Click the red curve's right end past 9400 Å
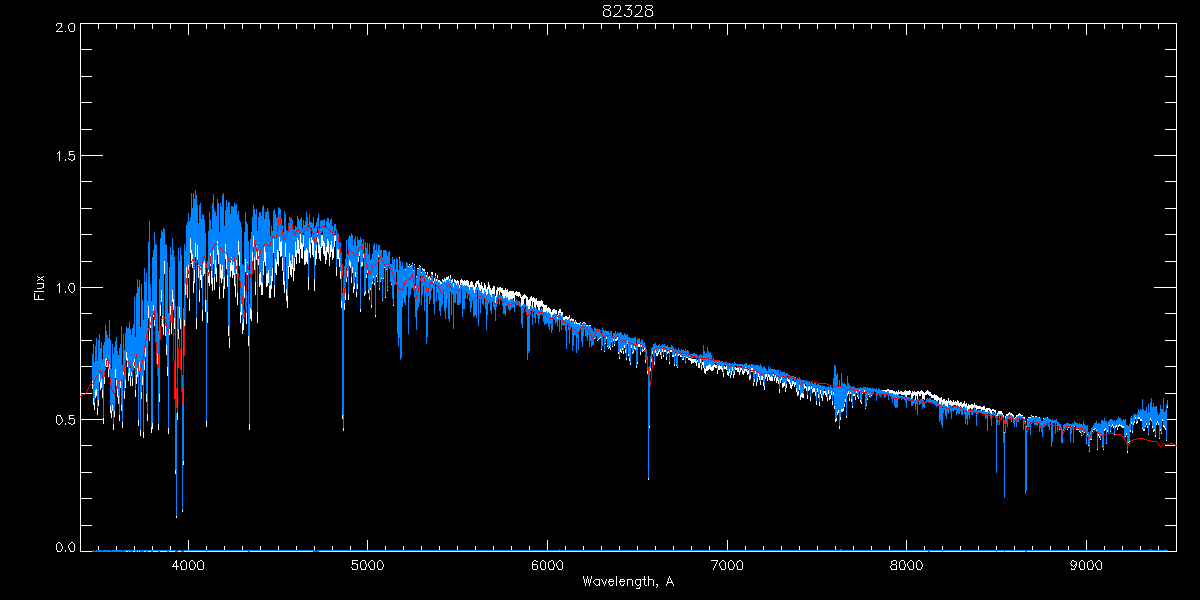 tap(1168, 444)
